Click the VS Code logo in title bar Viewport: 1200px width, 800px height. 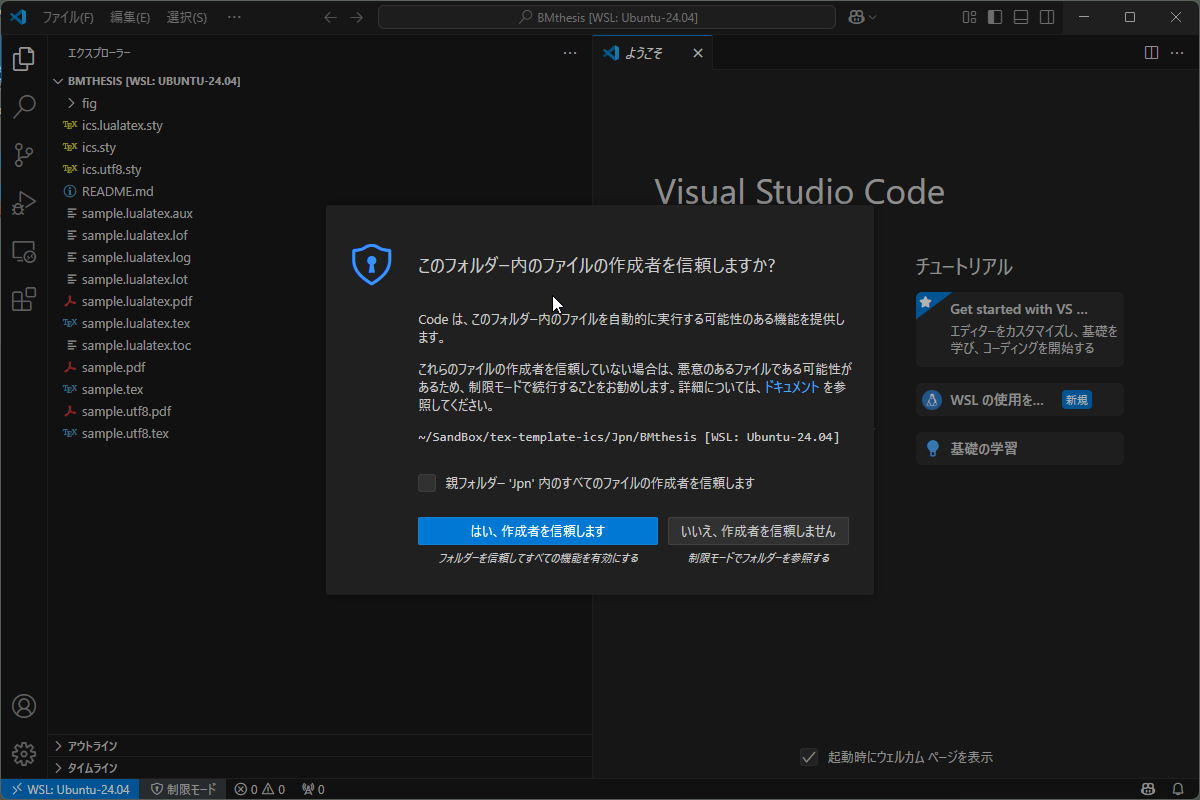18,17
